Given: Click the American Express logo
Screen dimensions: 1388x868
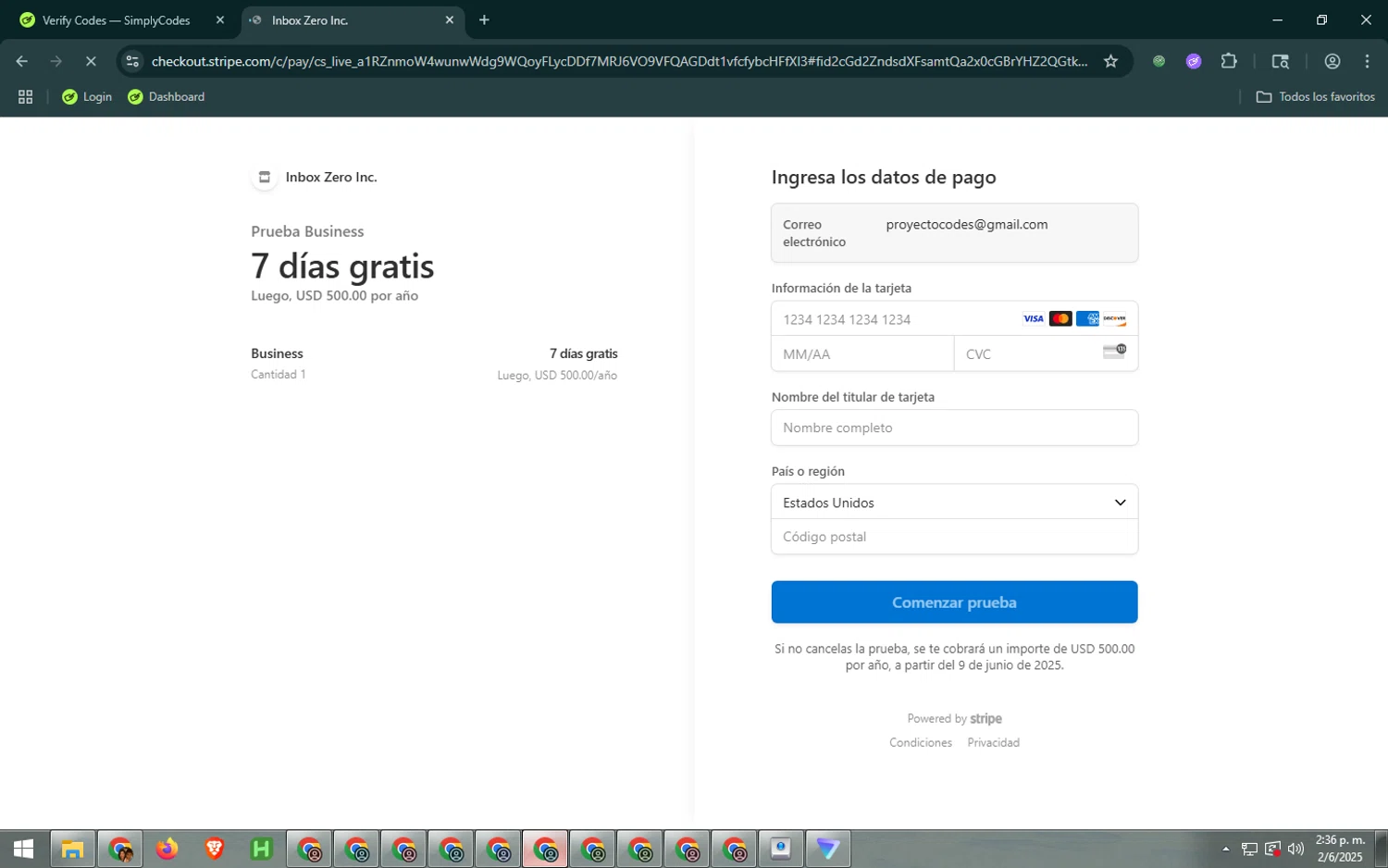Looking at the screenshot, I should coord(1087,319).
